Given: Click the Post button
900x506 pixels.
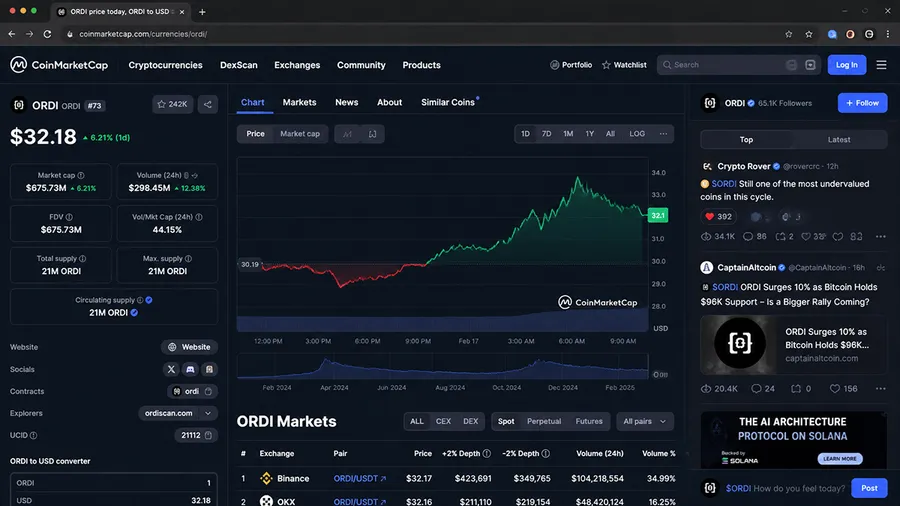Looking at the screenshot, I should click(869, 488).
